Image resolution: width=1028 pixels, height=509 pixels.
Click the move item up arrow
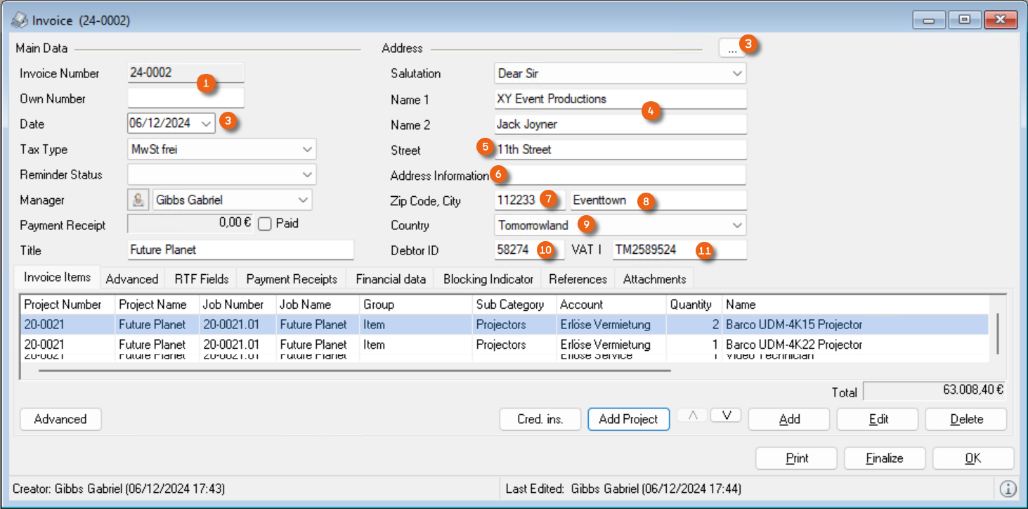pos(691,416)
